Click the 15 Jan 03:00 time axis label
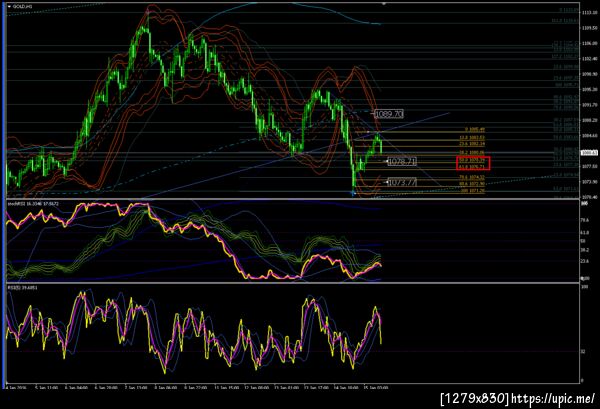600x409 pixels. (x=375, y=388)
